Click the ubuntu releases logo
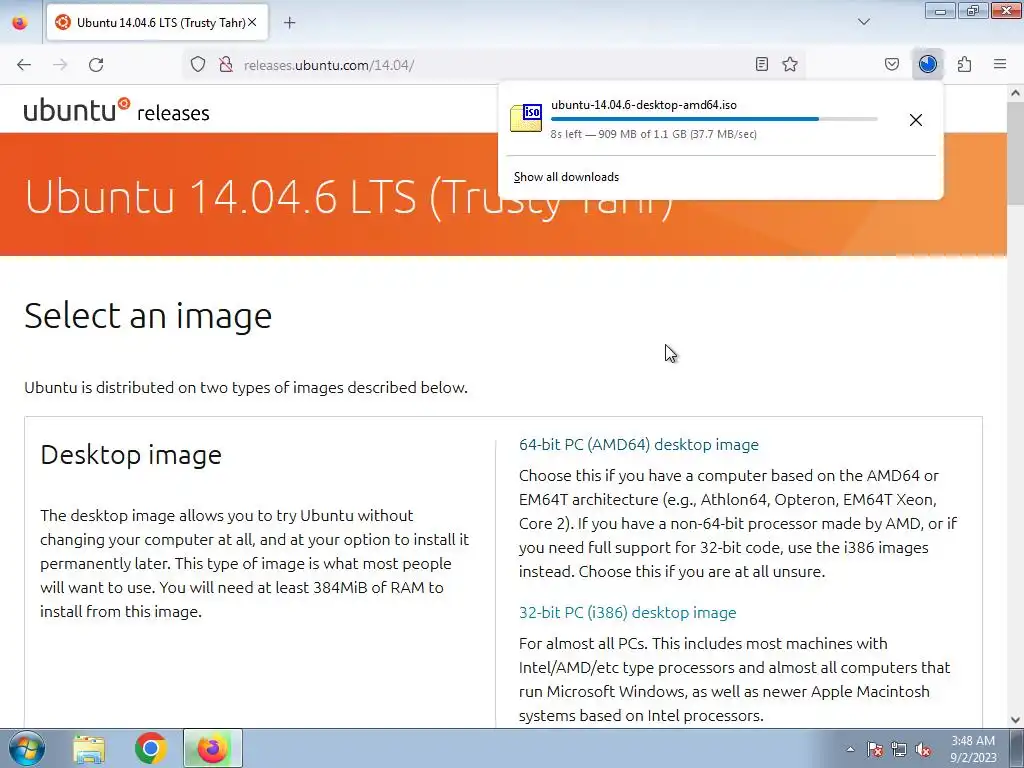This screenshot has height=768, width=1024. point(116,110)
